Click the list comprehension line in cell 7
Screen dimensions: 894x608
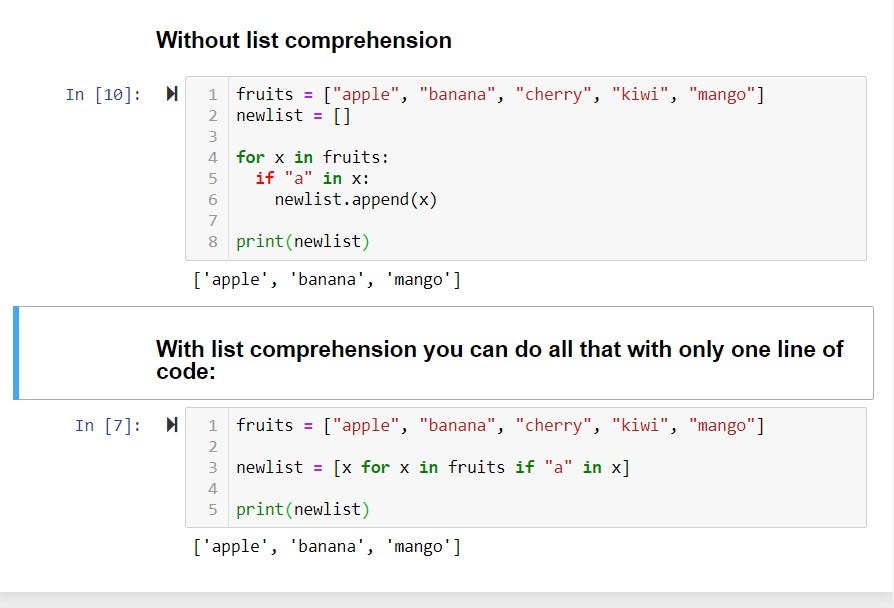tap(432, 467)
